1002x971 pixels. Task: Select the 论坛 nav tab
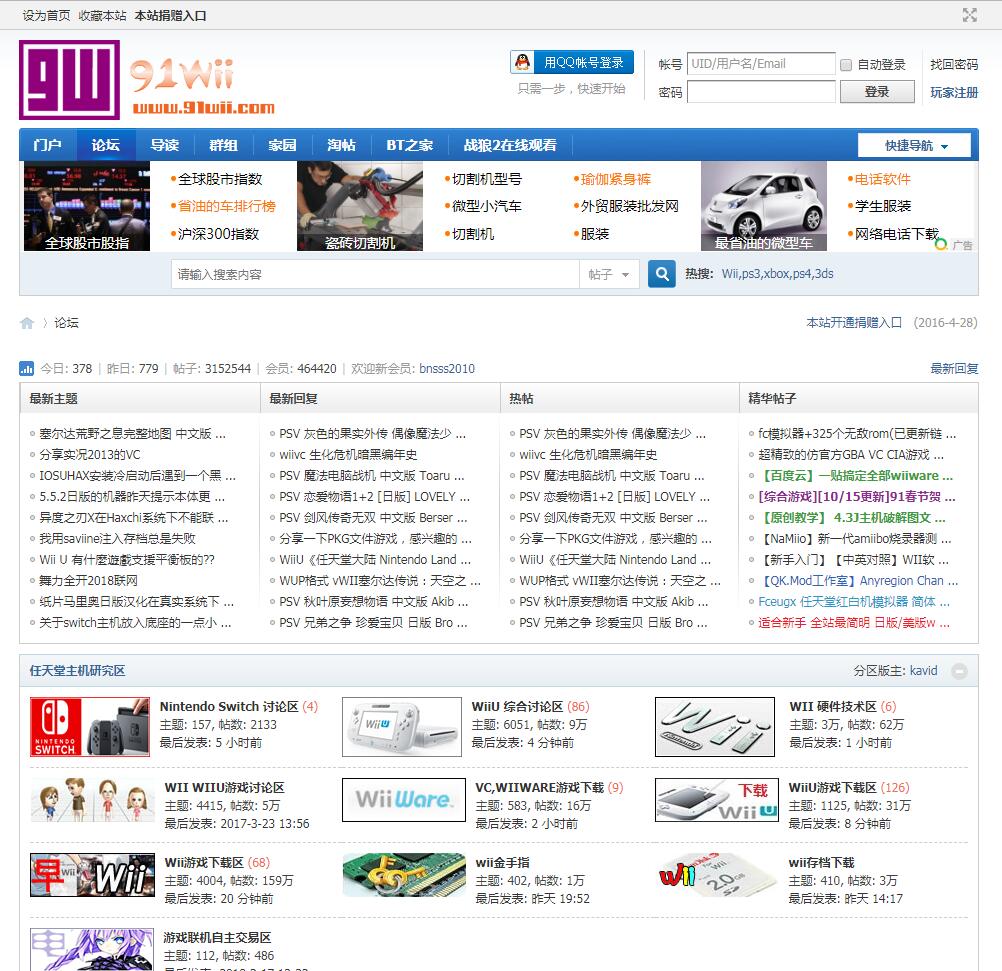coord(105,145)
